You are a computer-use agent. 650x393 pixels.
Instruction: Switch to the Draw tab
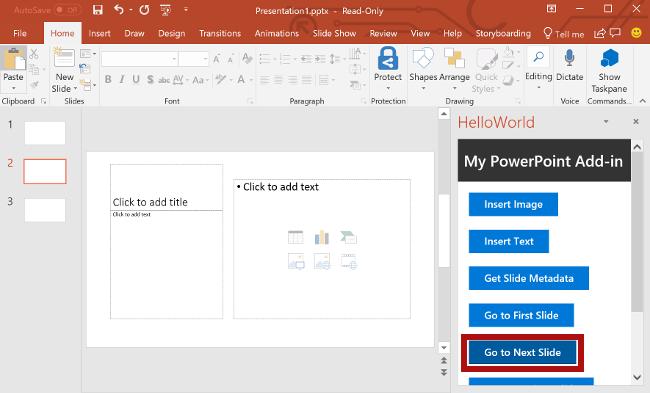pyautogui.click(x=134, y=33)
